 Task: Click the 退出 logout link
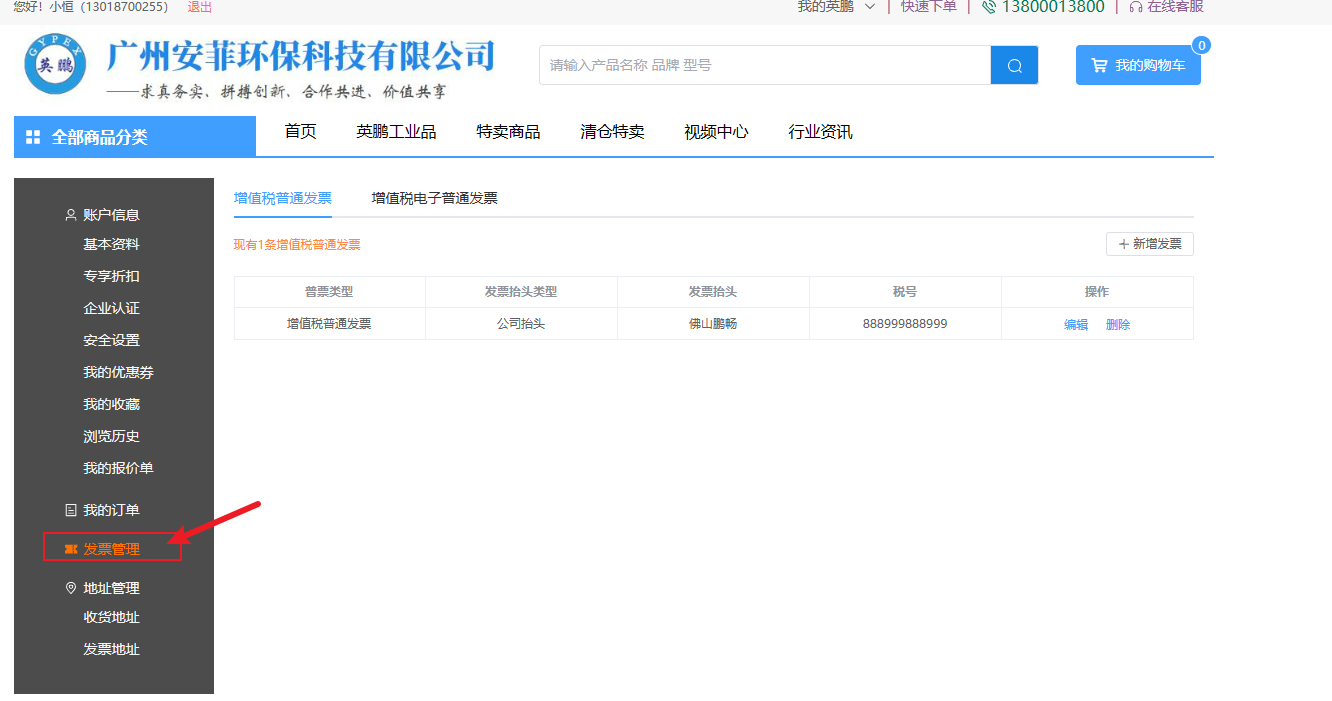pos(200,7)
